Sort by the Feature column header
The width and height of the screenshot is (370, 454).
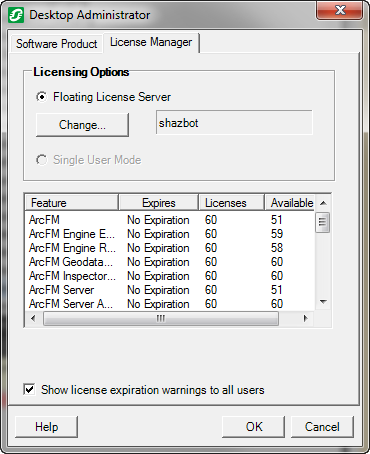point(72,203)
